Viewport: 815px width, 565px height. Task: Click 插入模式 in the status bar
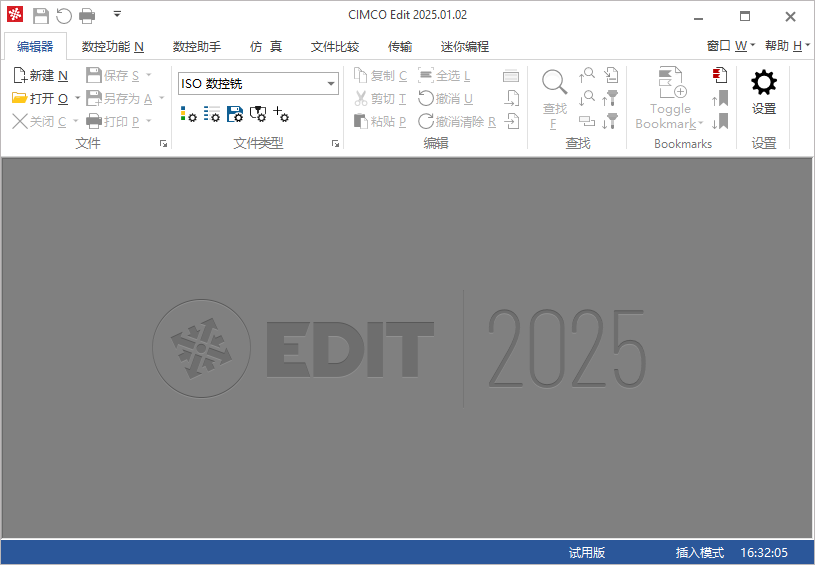tap(700, 553)
